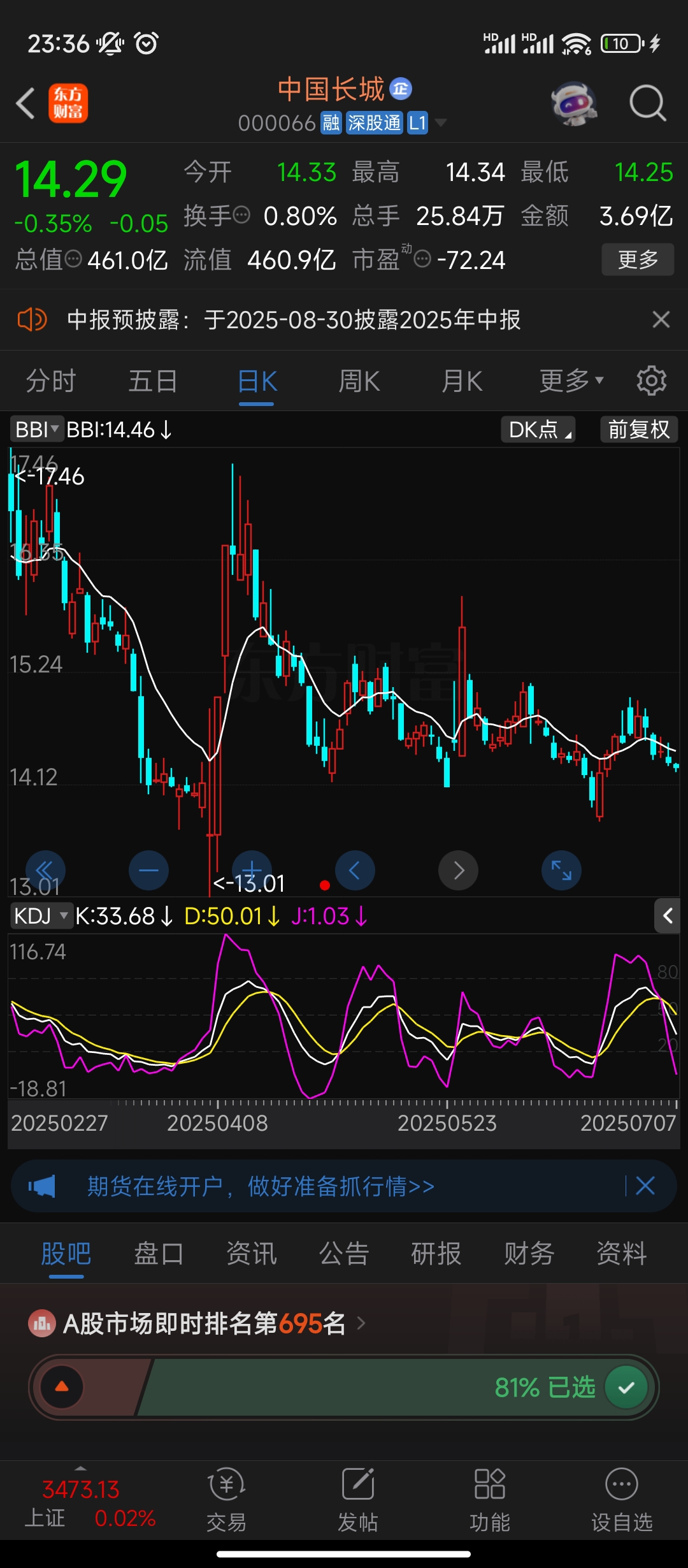
Task: Open the robot assistant avatar
Action: coord(574,103)
